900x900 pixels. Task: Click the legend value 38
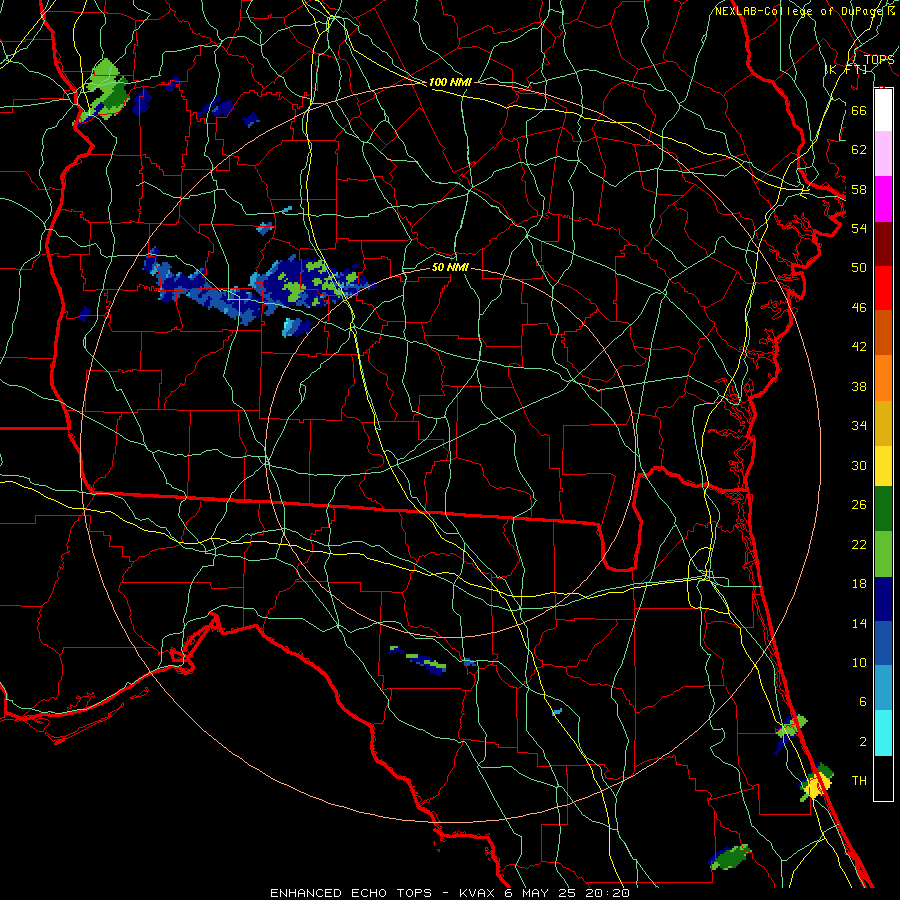tap(859, 386)
